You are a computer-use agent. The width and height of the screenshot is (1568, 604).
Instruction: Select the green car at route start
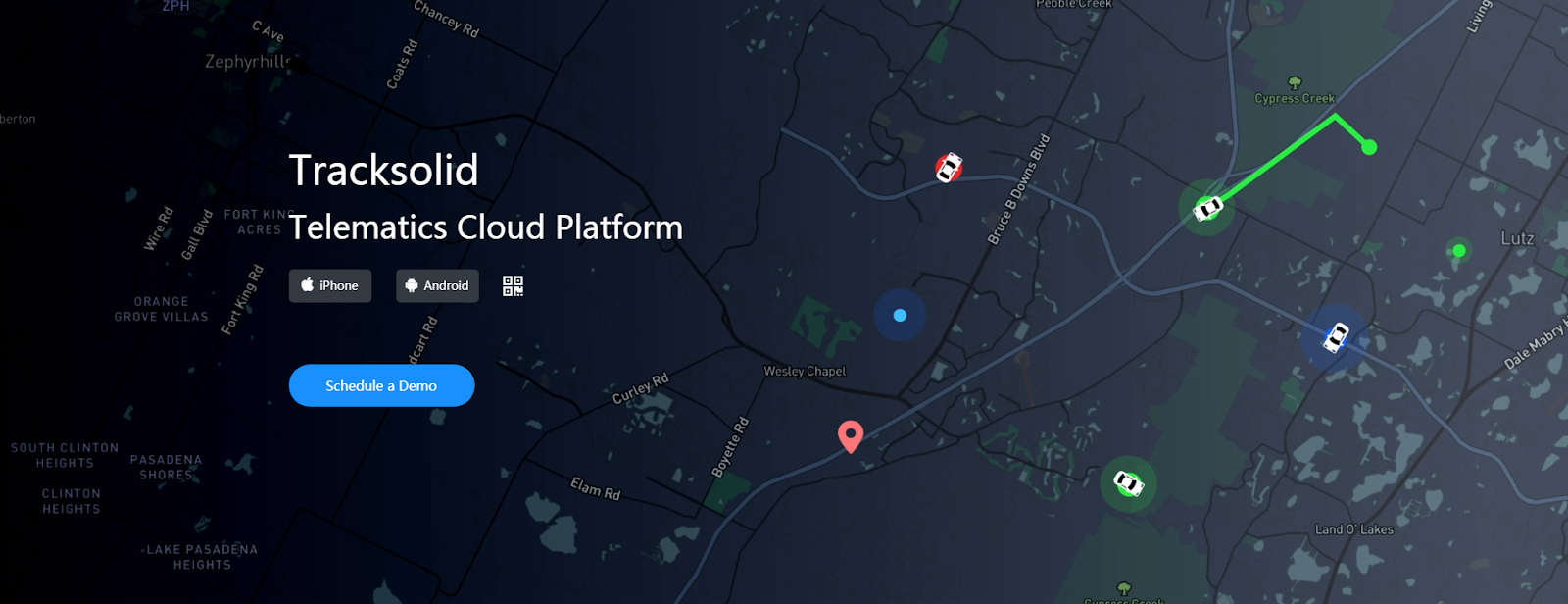pos(1207,208)
